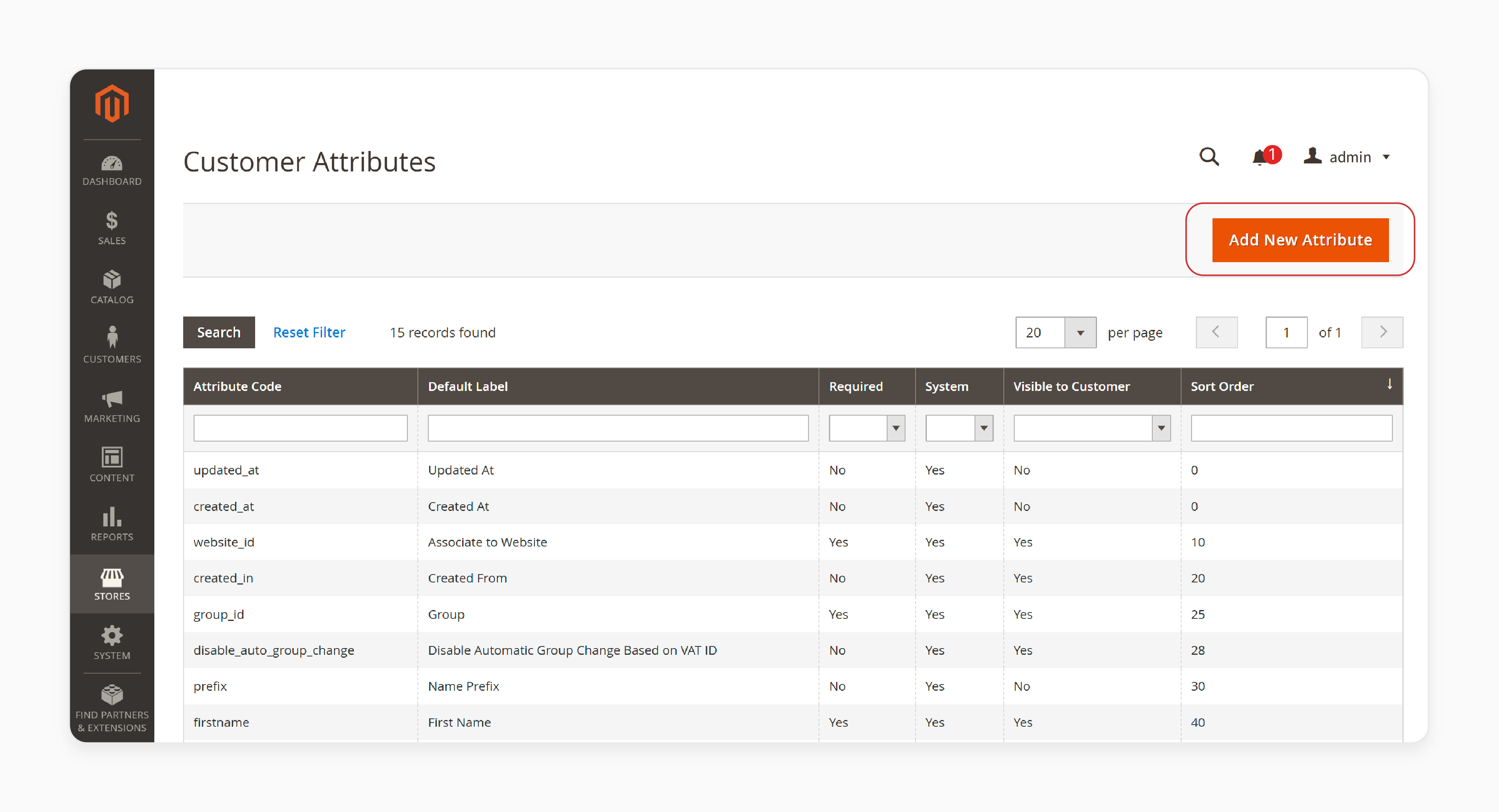
Task: Open the Required filter dropdown
Action: [x=867, y=428]
